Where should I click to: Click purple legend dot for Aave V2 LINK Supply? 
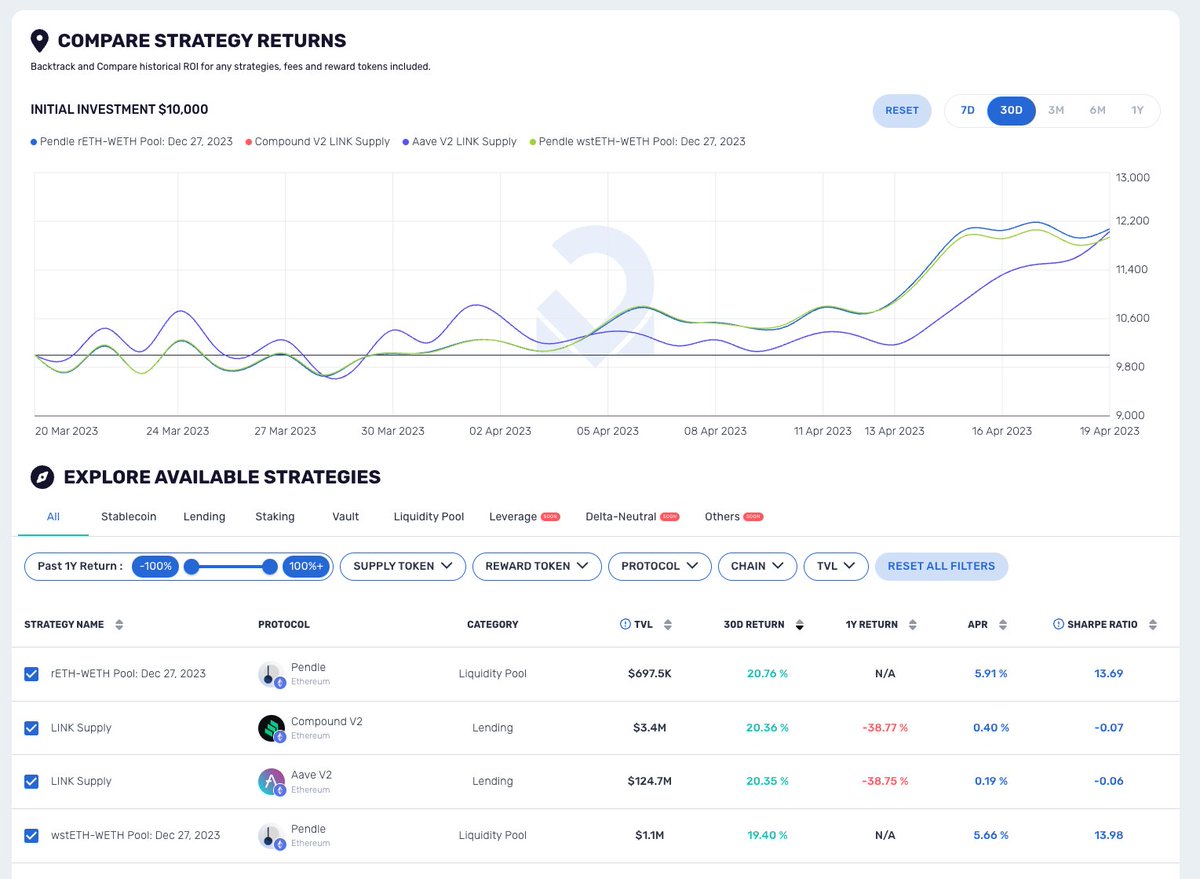(x=406, y=142)
